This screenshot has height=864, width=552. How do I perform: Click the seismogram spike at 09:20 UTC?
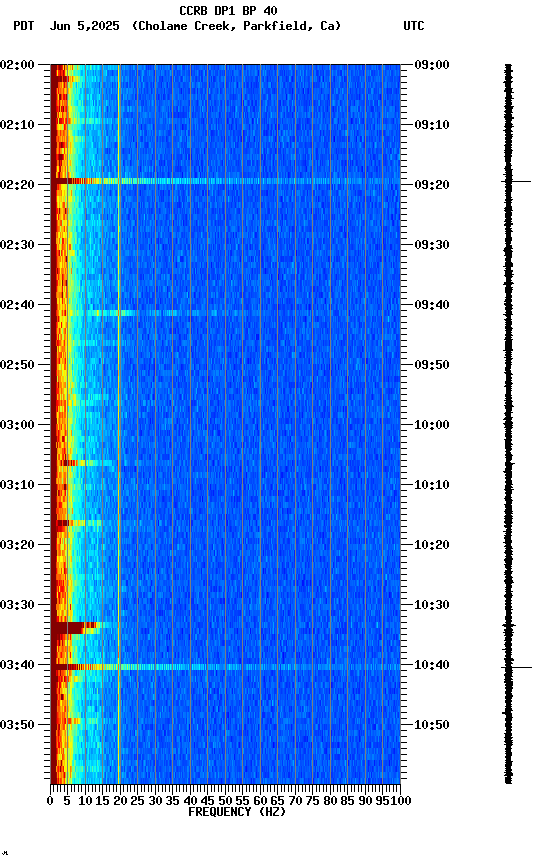click(516, 181)
